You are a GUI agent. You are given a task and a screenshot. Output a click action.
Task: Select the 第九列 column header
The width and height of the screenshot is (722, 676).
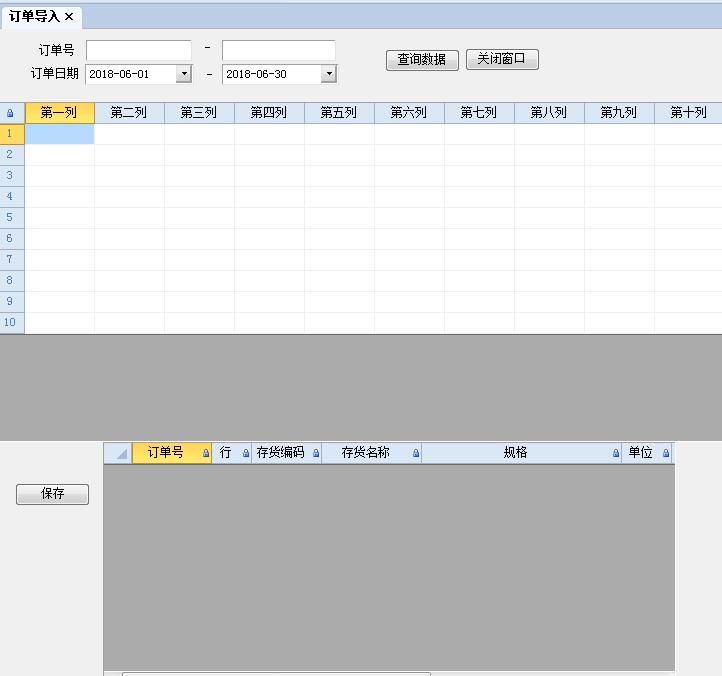pyautogui.click(x=619, y=113)
